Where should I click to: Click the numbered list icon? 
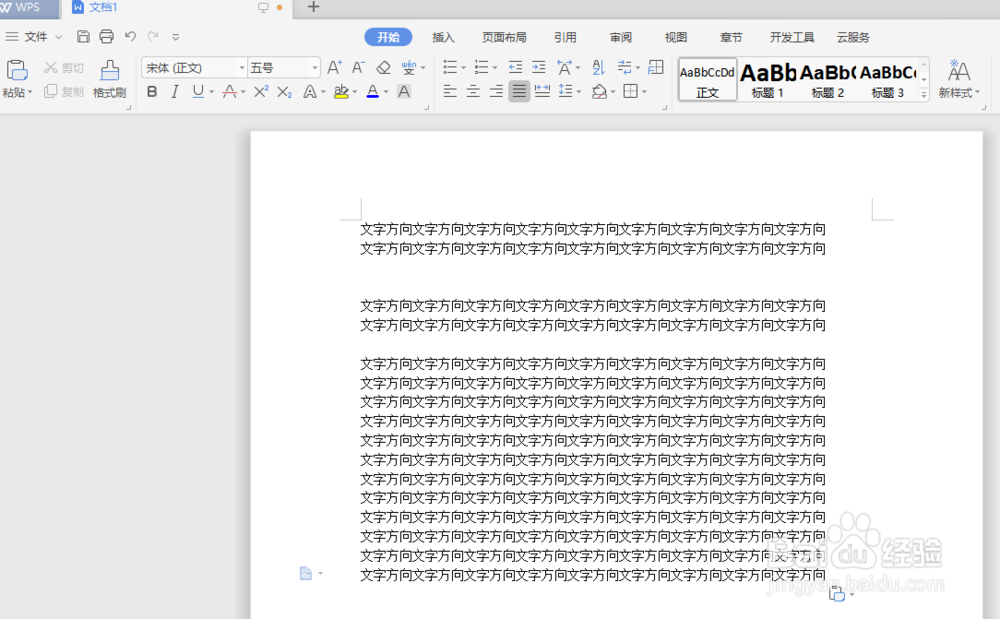click(x=482, y=67)
